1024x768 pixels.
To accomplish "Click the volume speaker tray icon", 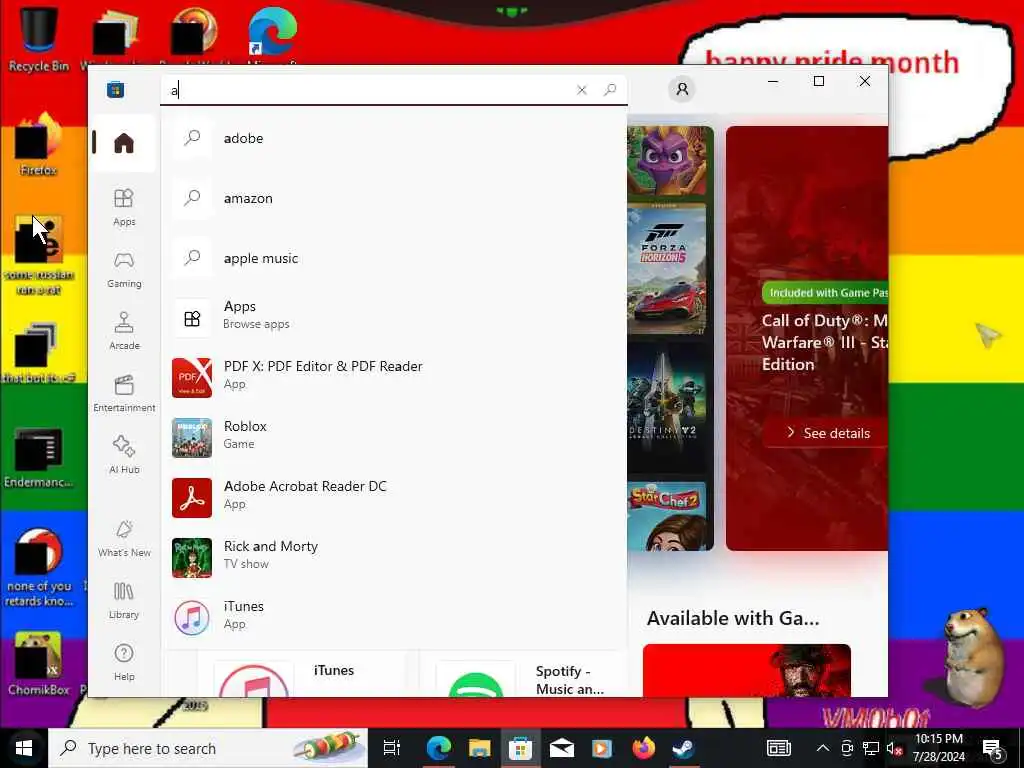I will pos(894,748).
